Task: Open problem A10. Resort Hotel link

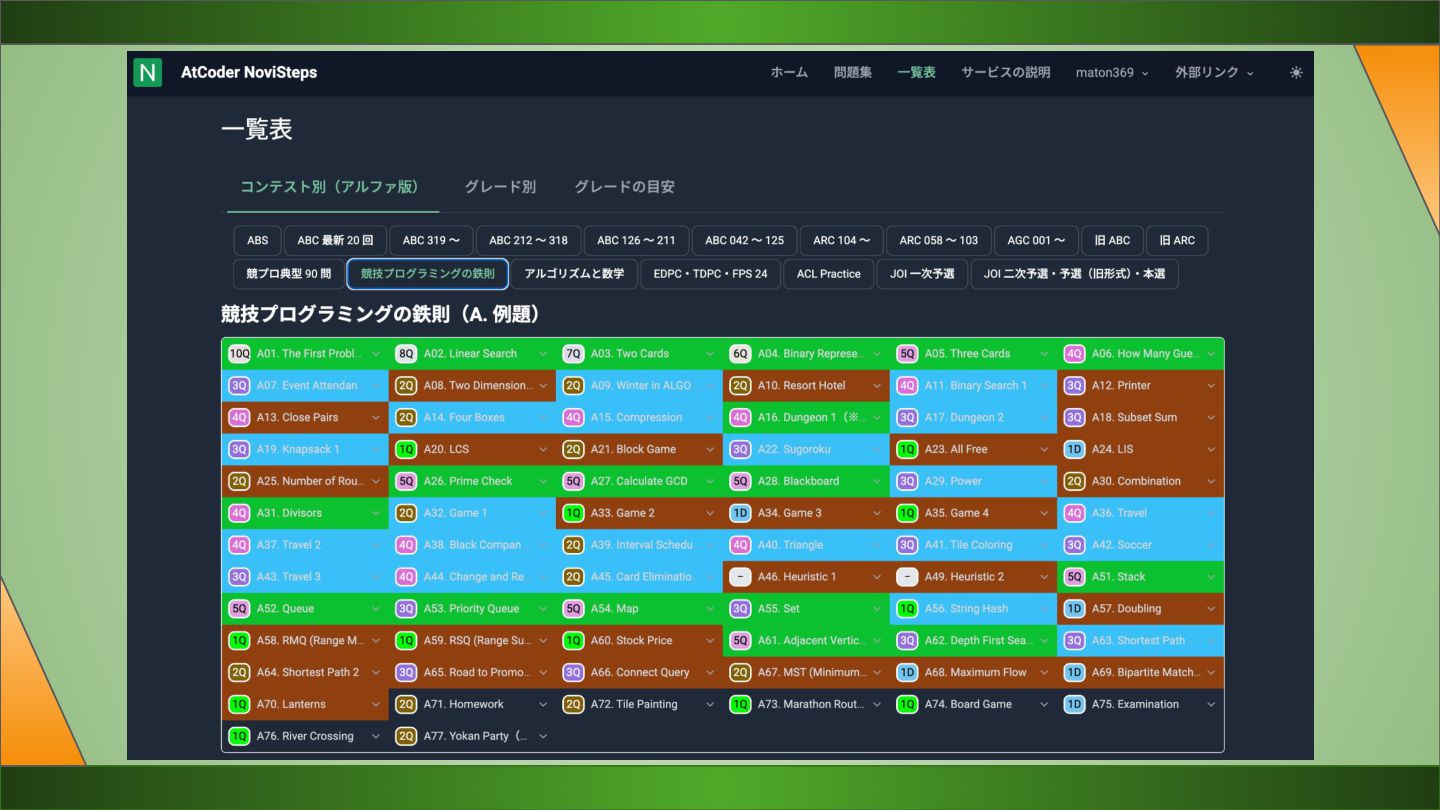Action: tap(801, 386)
